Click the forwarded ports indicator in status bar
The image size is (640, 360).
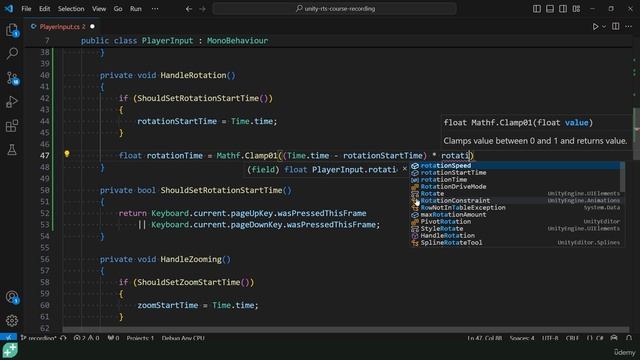point(113,338)
